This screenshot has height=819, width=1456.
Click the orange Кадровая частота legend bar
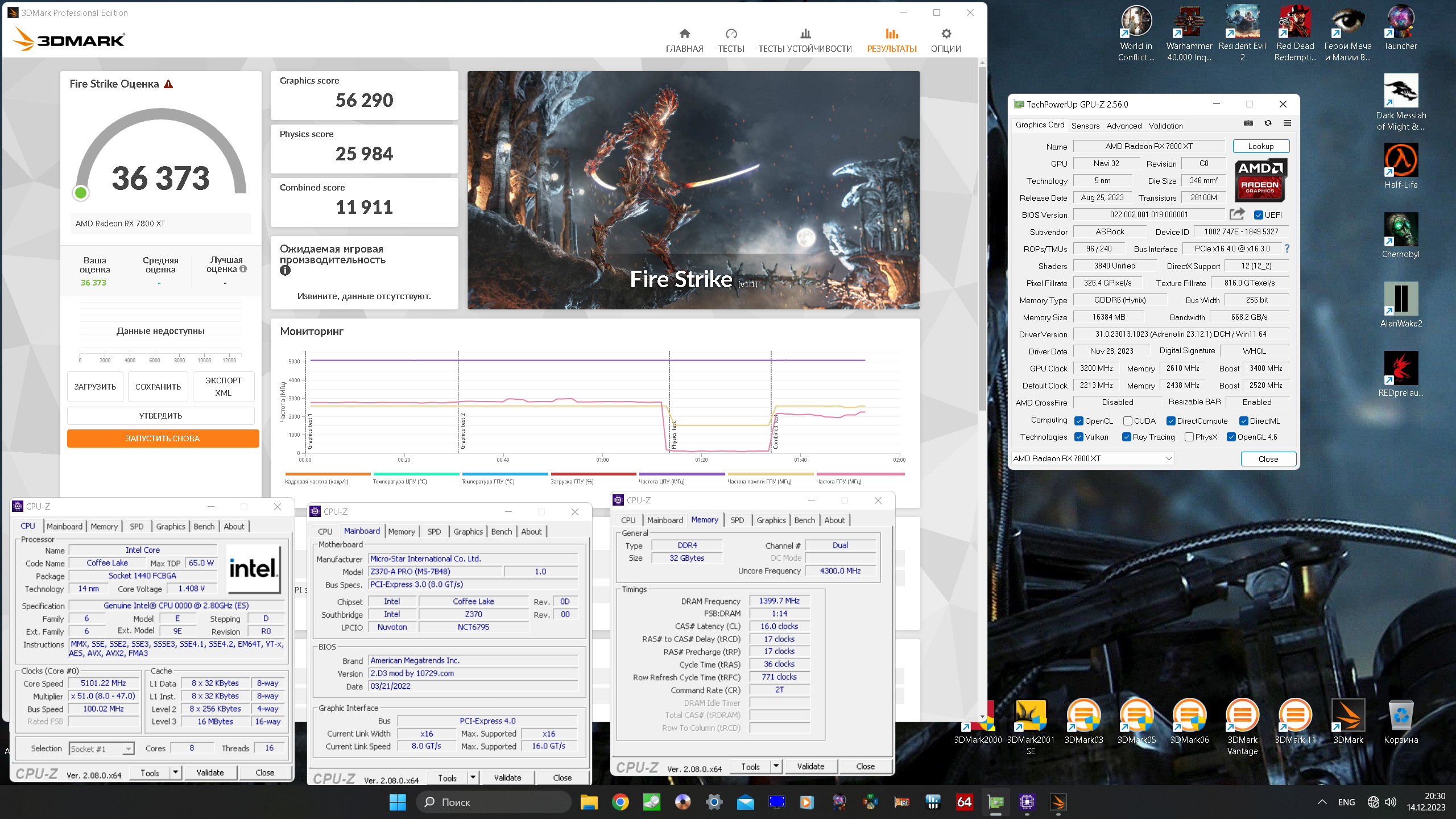pyautogui.click(x=328, y=474)
